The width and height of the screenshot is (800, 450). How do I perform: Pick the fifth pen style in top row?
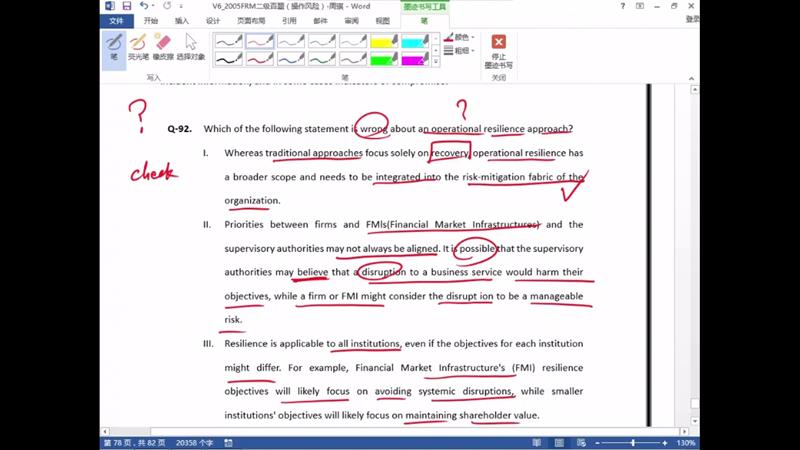click(353, 41)
